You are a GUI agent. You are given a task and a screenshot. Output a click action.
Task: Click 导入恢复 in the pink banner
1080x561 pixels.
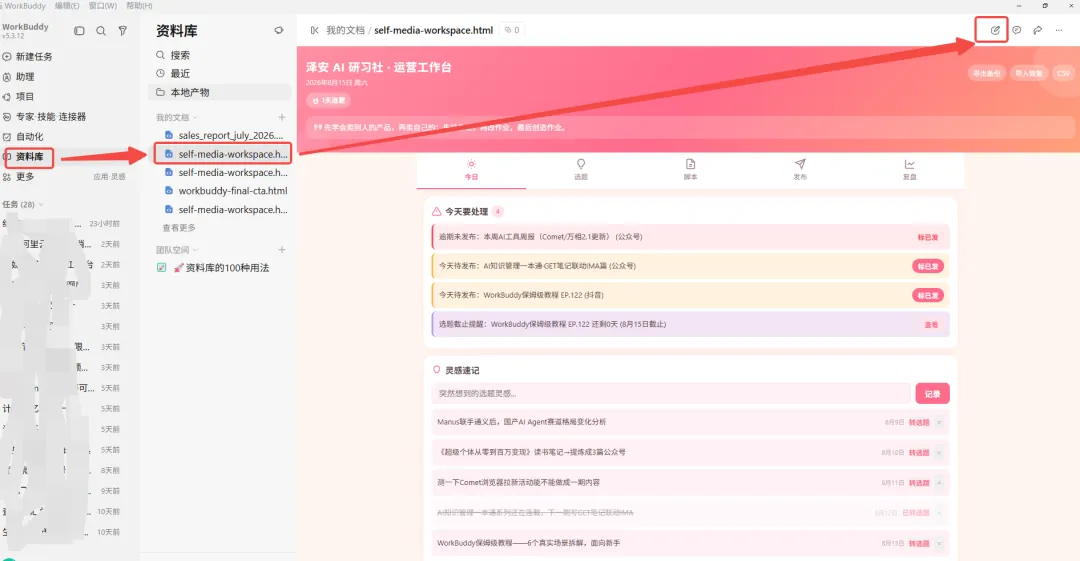[1029, 73]
